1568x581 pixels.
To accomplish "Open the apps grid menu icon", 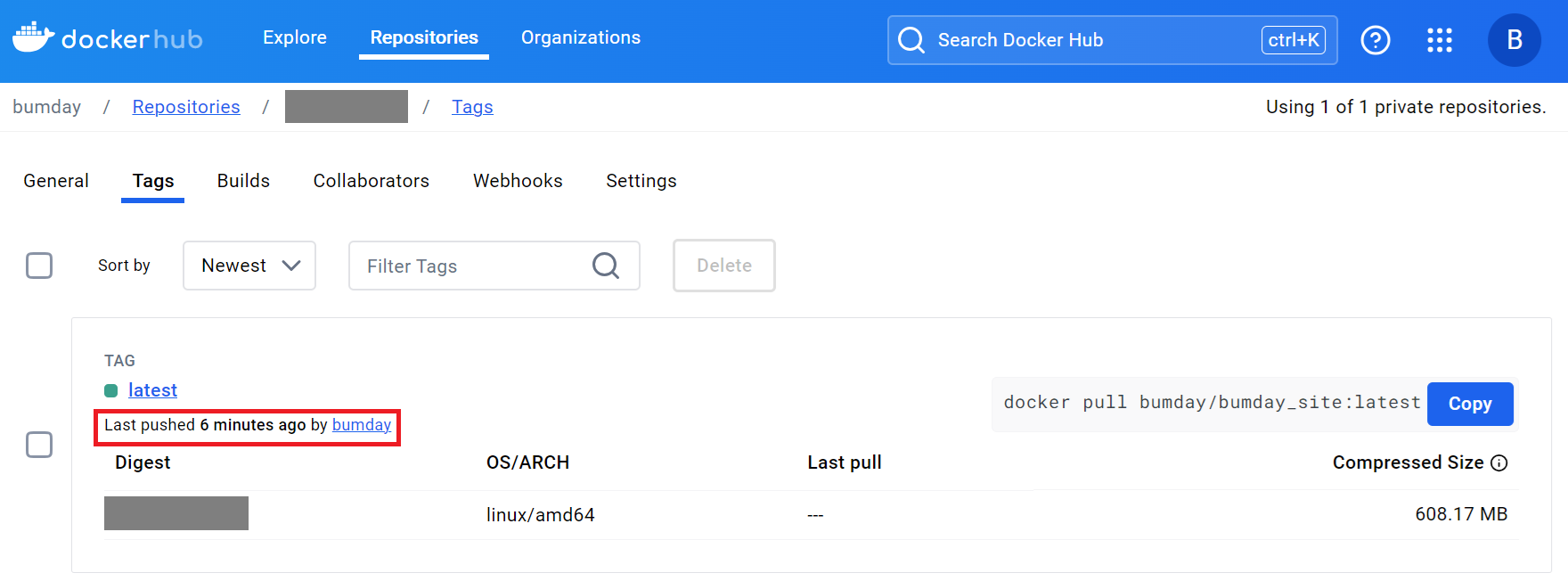I will [1440, 40].
